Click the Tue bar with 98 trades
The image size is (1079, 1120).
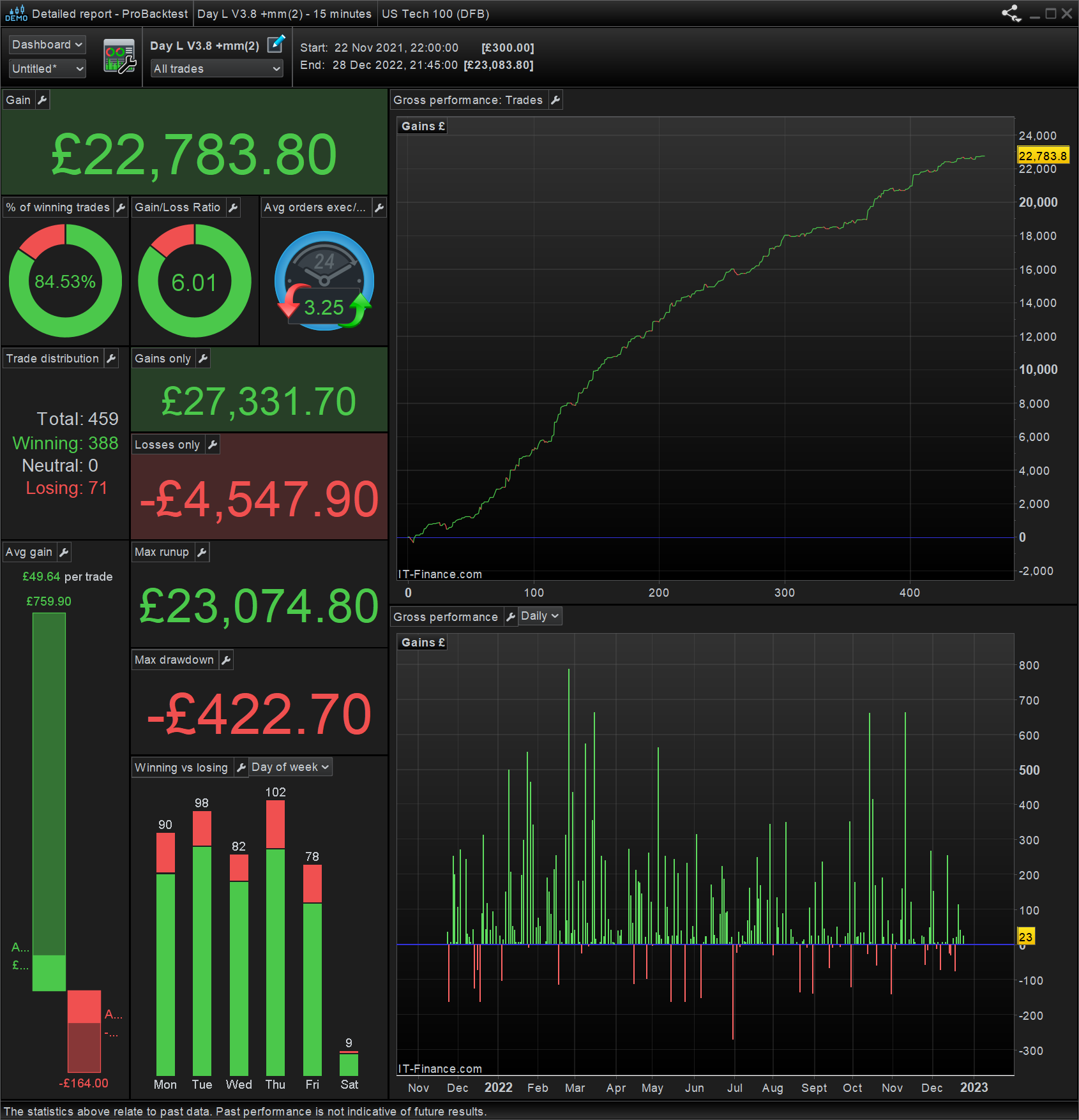coord(202,943)
